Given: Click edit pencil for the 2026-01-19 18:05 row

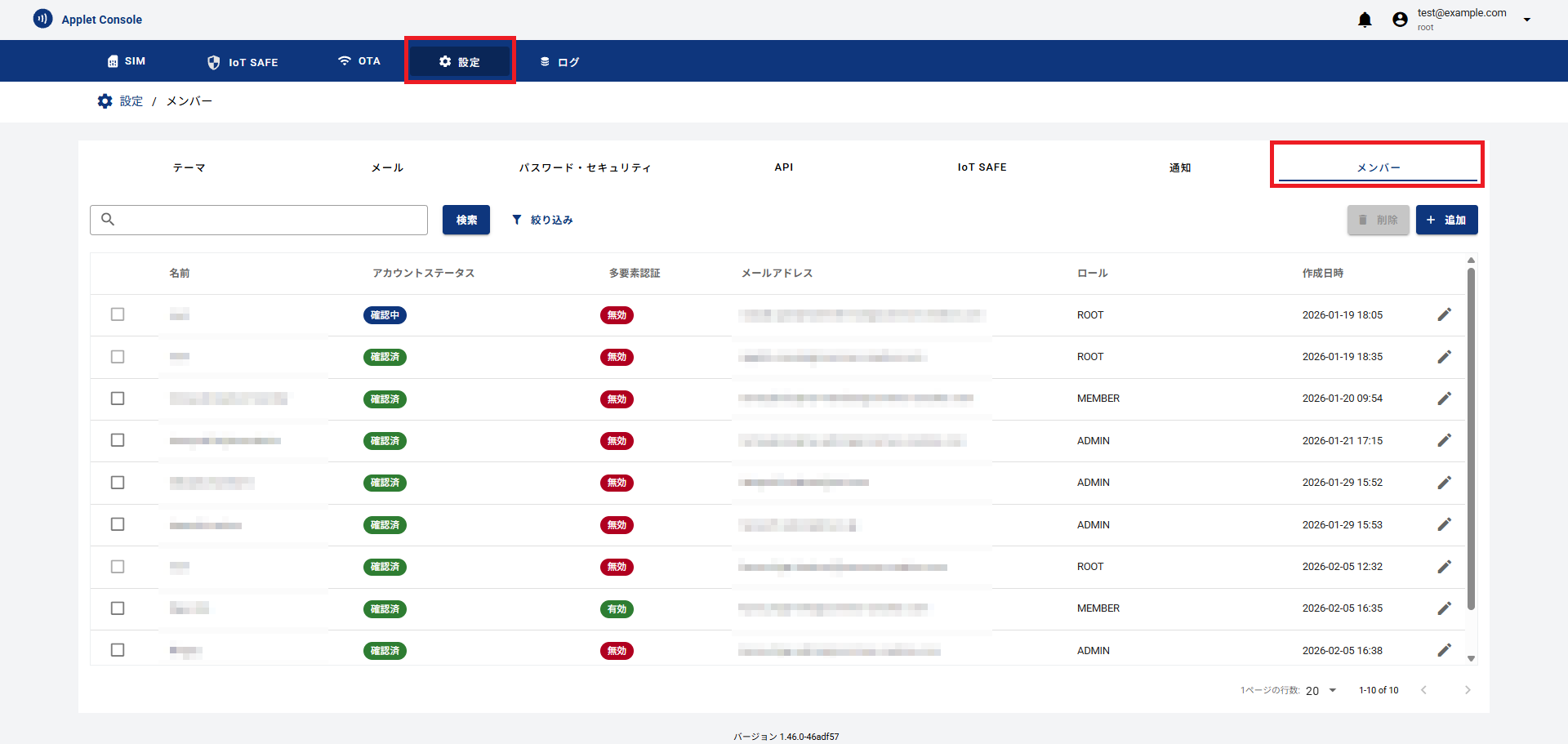Looking at the screenshot, I should click(1444, 315).
